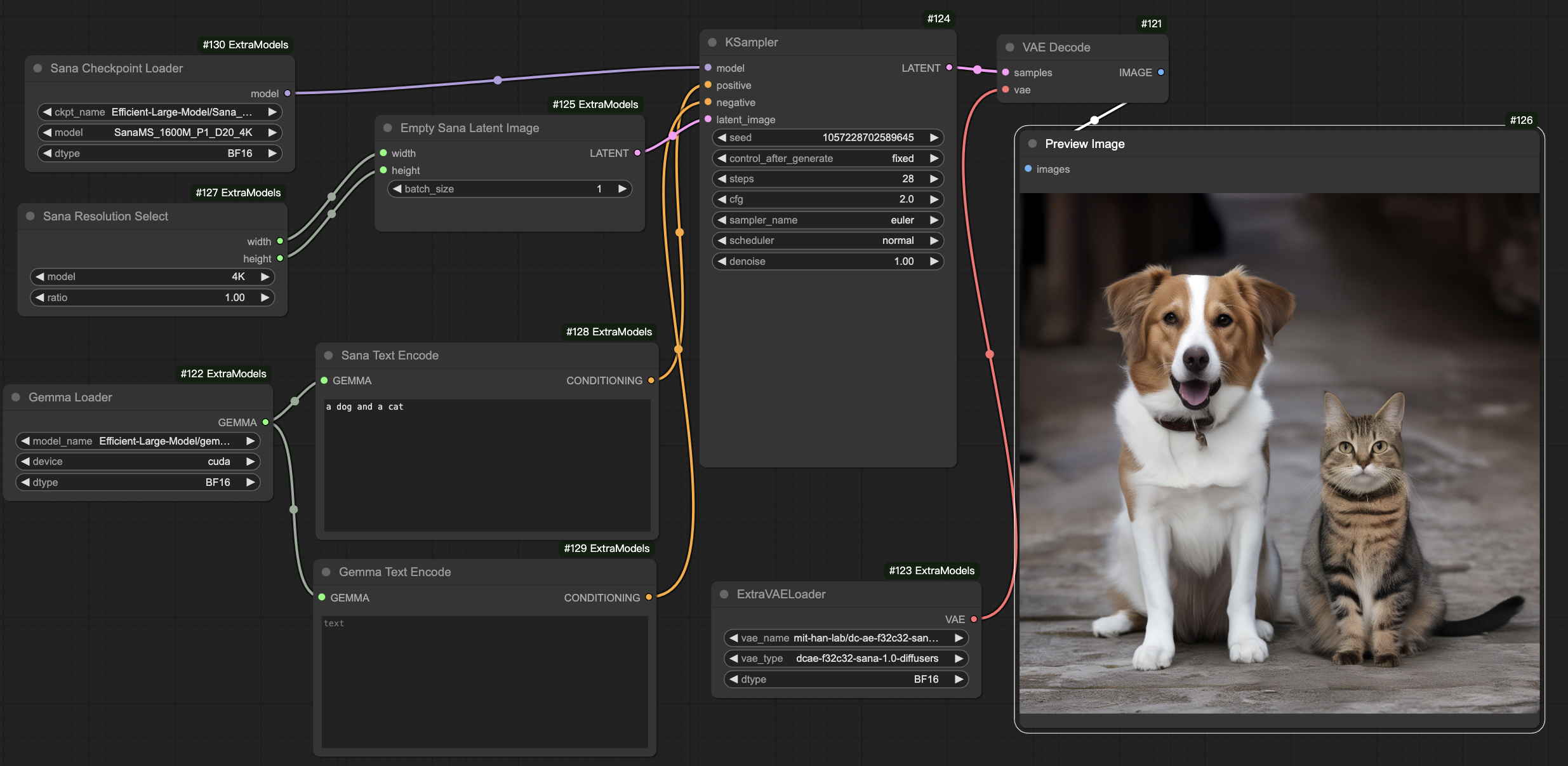Click the generated dog and cat preview image
The width and height of the screenshot is (1568, 766).
(x=1279, y=452)
